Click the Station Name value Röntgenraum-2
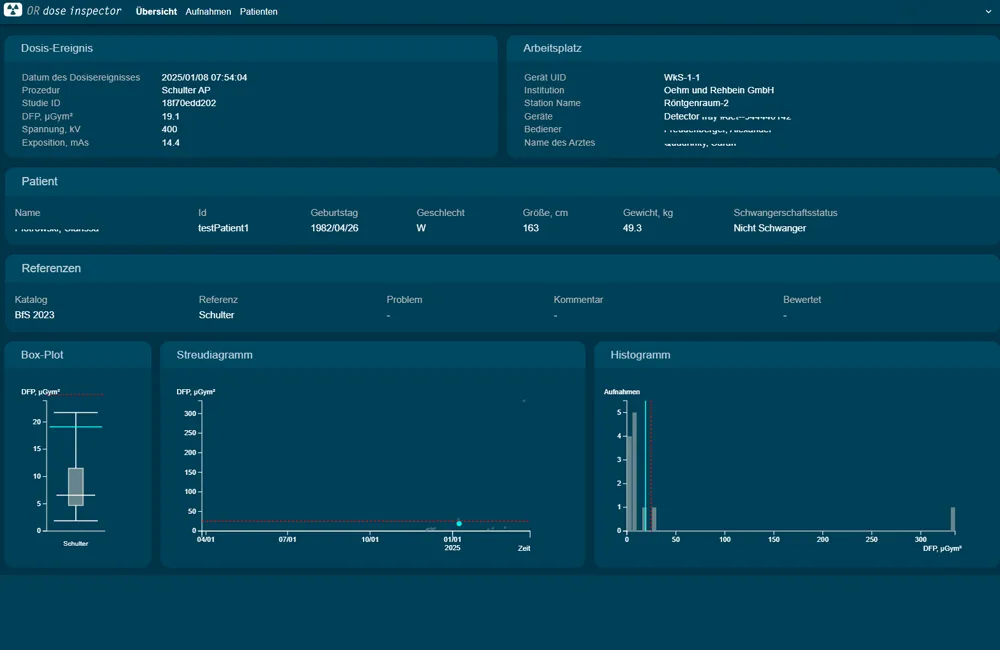This screenshot has width=1000, height=650. 696,103
